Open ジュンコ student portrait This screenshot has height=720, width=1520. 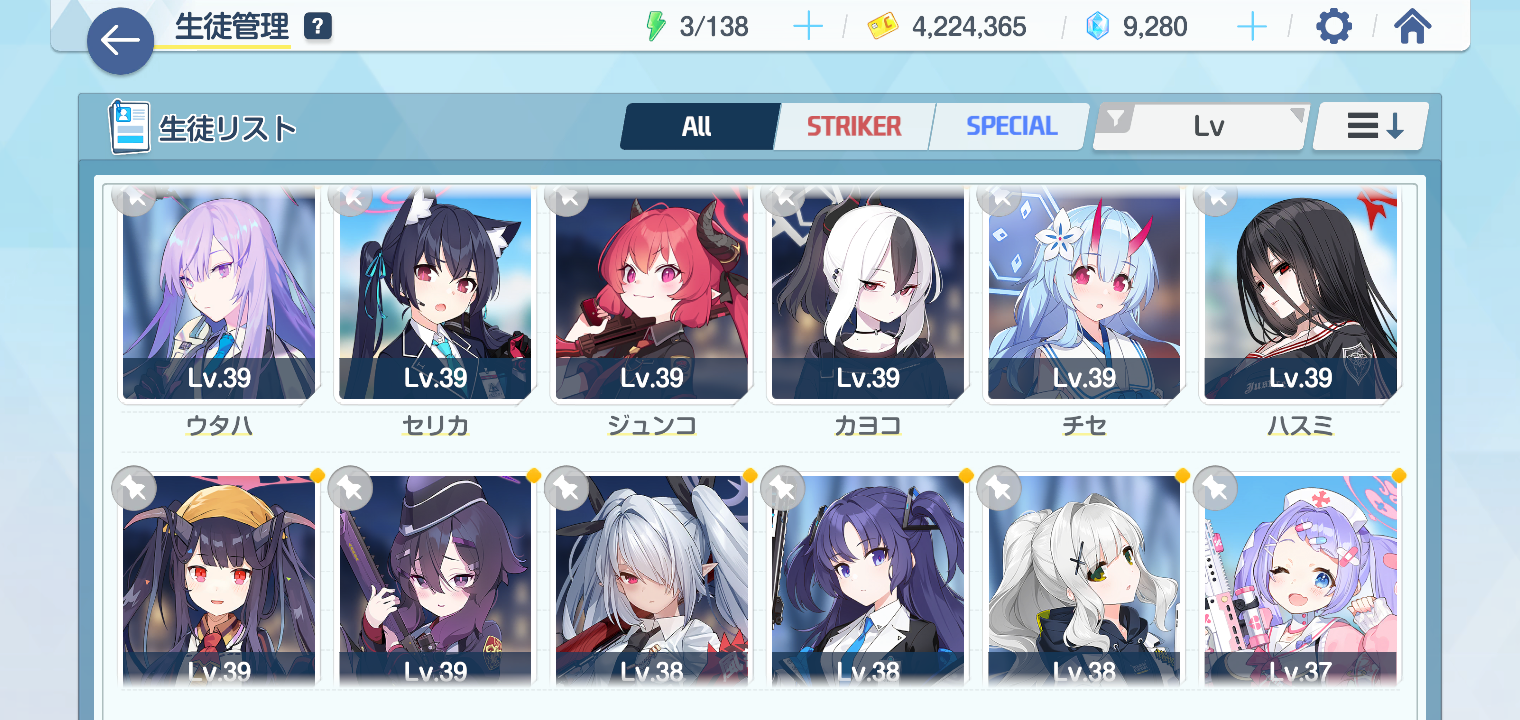click(651, 293)
